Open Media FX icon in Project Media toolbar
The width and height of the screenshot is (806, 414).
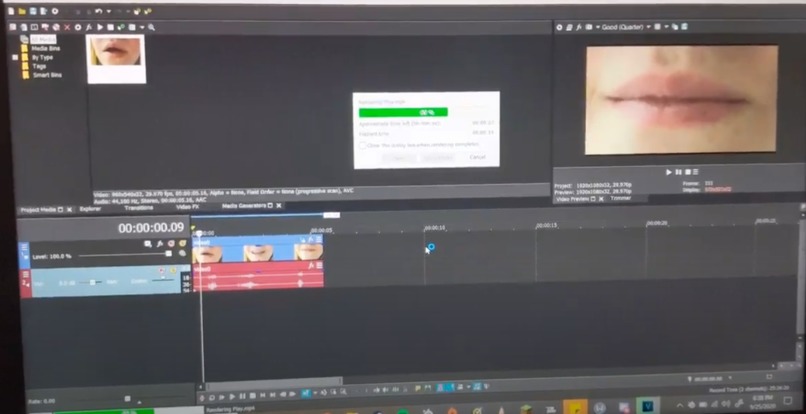pyautogui.click(x=89, y=27)
